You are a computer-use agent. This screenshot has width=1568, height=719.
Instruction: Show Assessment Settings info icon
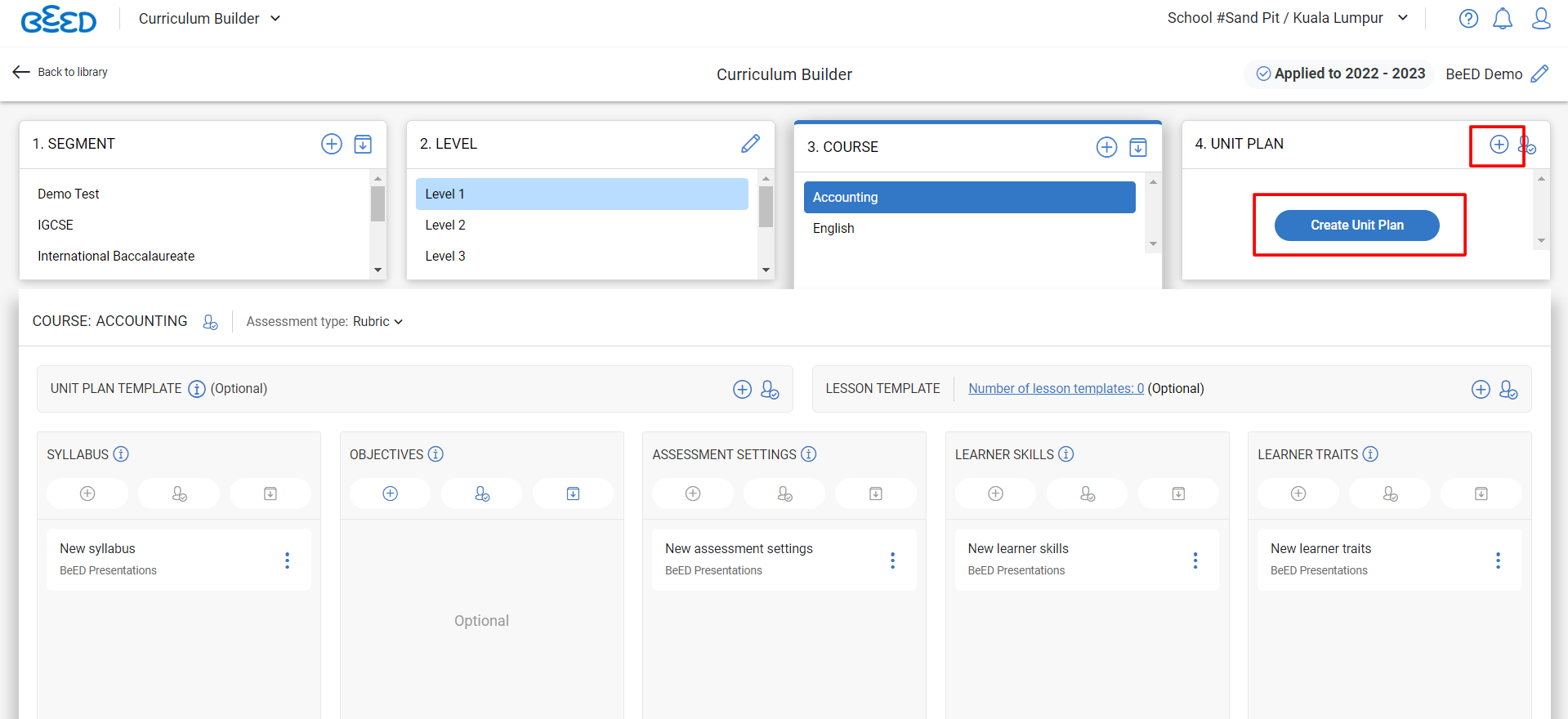[808, 454]
